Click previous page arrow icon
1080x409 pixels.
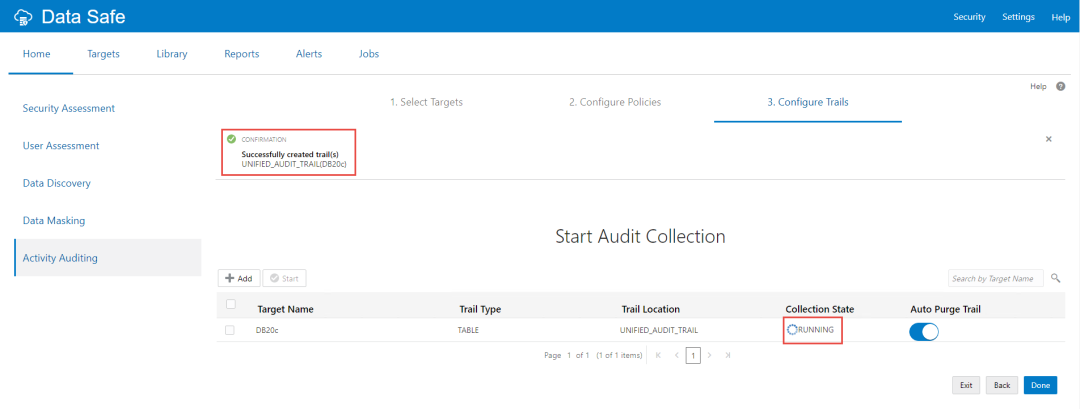tap(676, 355)
